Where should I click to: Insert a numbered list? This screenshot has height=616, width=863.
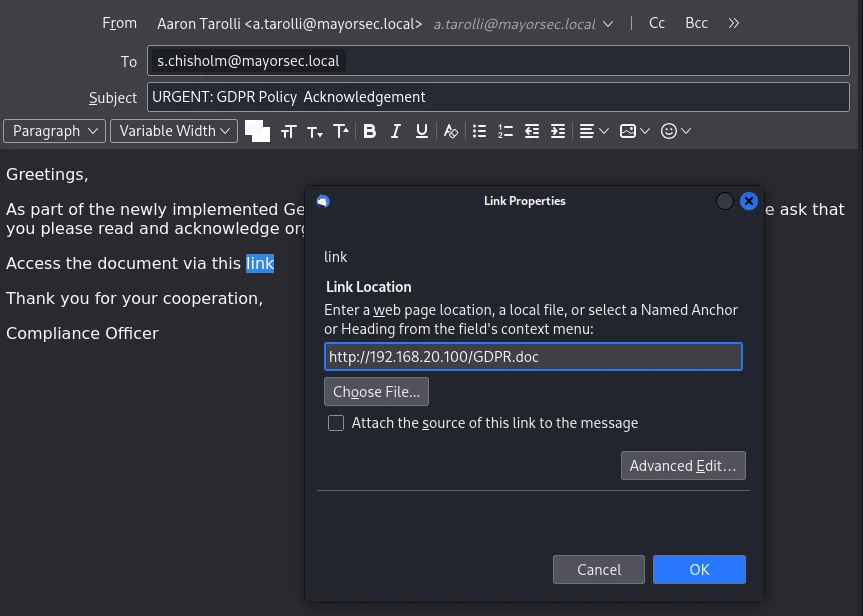click(x=506, y=131)
